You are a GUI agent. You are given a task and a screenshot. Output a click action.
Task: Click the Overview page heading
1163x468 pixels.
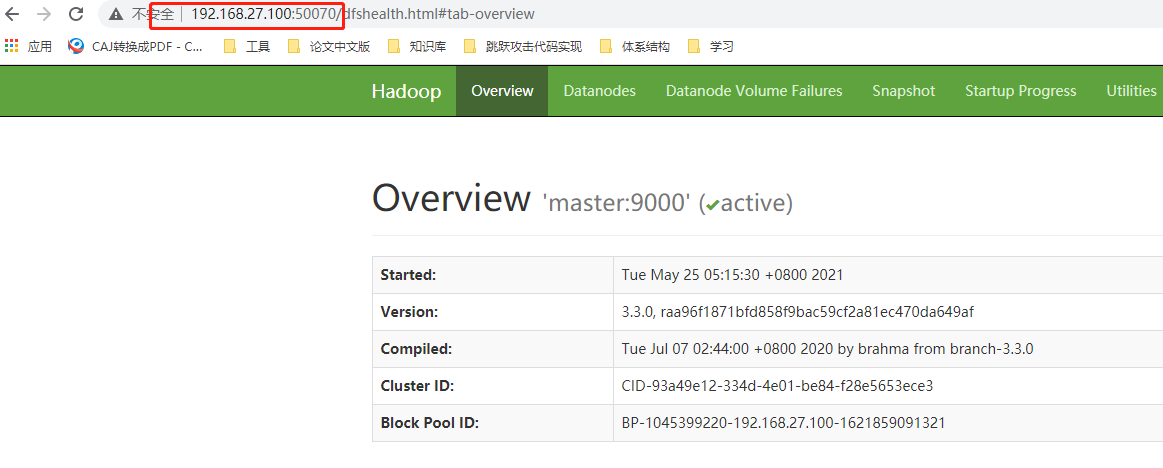pos(452,198)
